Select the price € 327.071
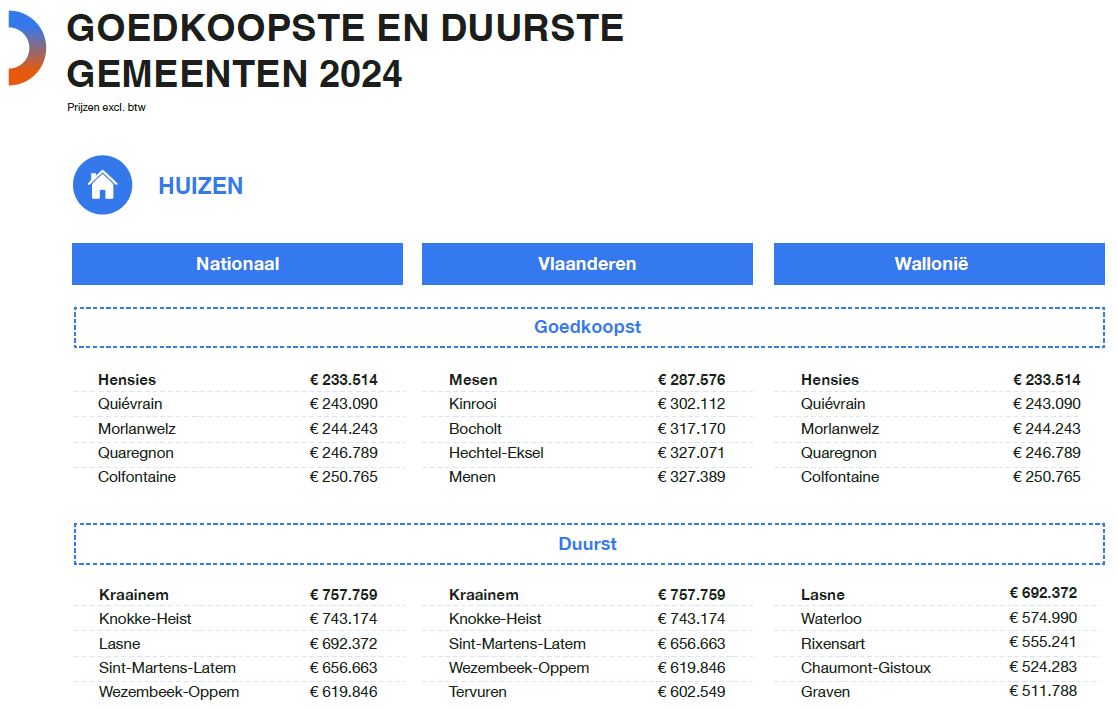Image resolution: width=1118 pixels, height=710 pixels. click(691, 453)
